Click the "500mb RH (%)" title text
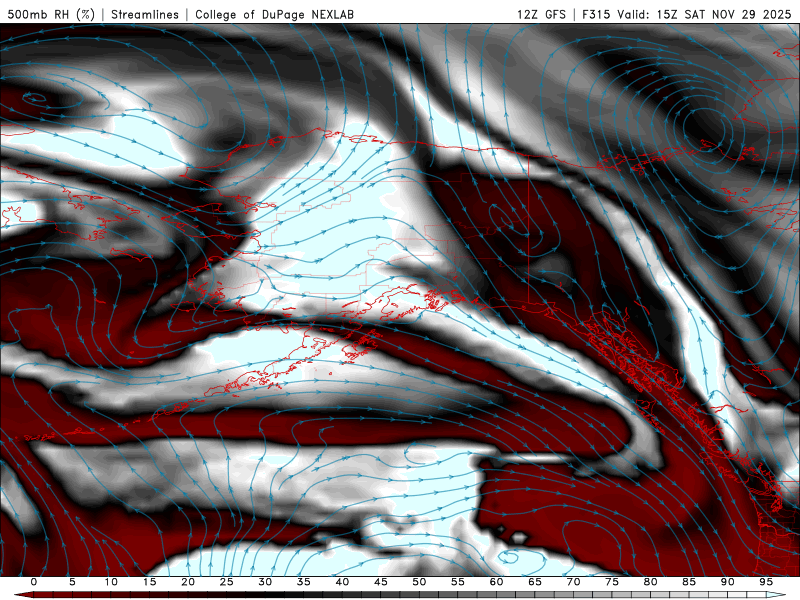The height and width of the screenshot is (600, 800). coord(51,14)
